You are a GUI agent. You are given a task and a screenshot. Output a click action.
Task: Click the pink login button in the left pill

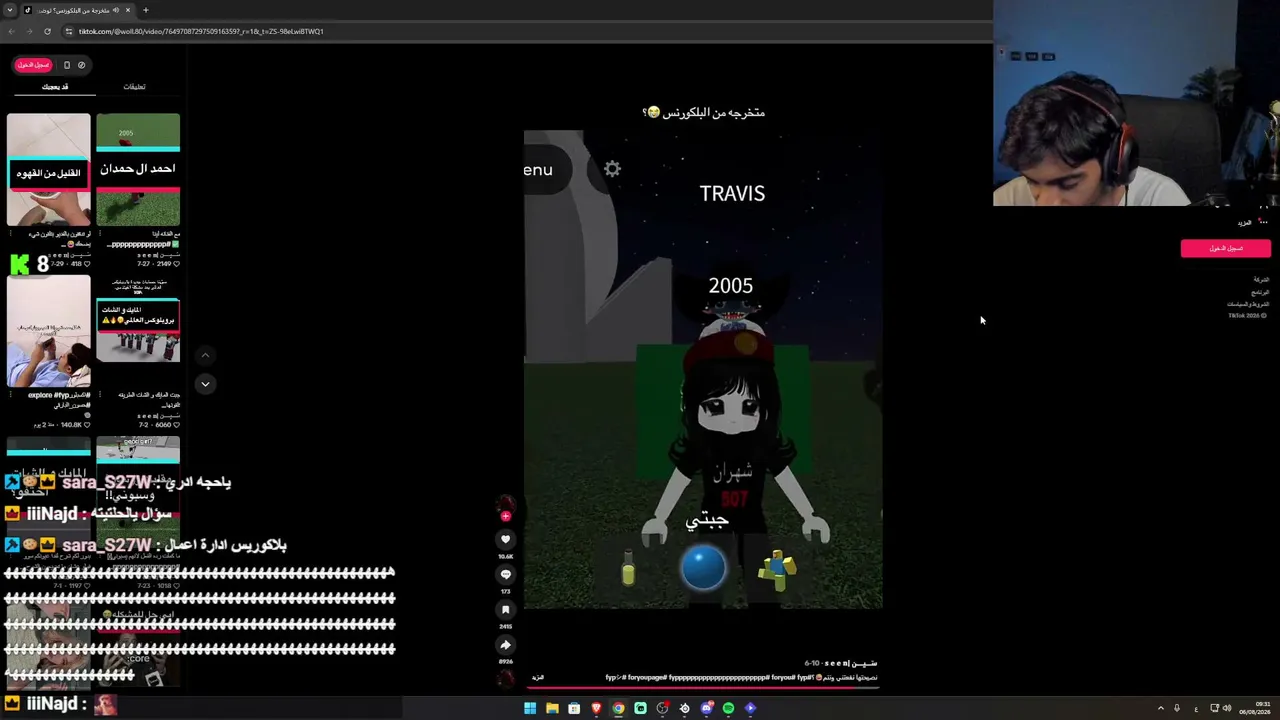[33, 65]
